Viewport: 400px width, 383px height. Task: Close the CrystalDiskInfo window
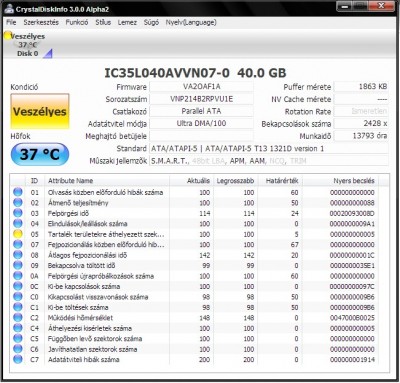click(x=381, y=6)
